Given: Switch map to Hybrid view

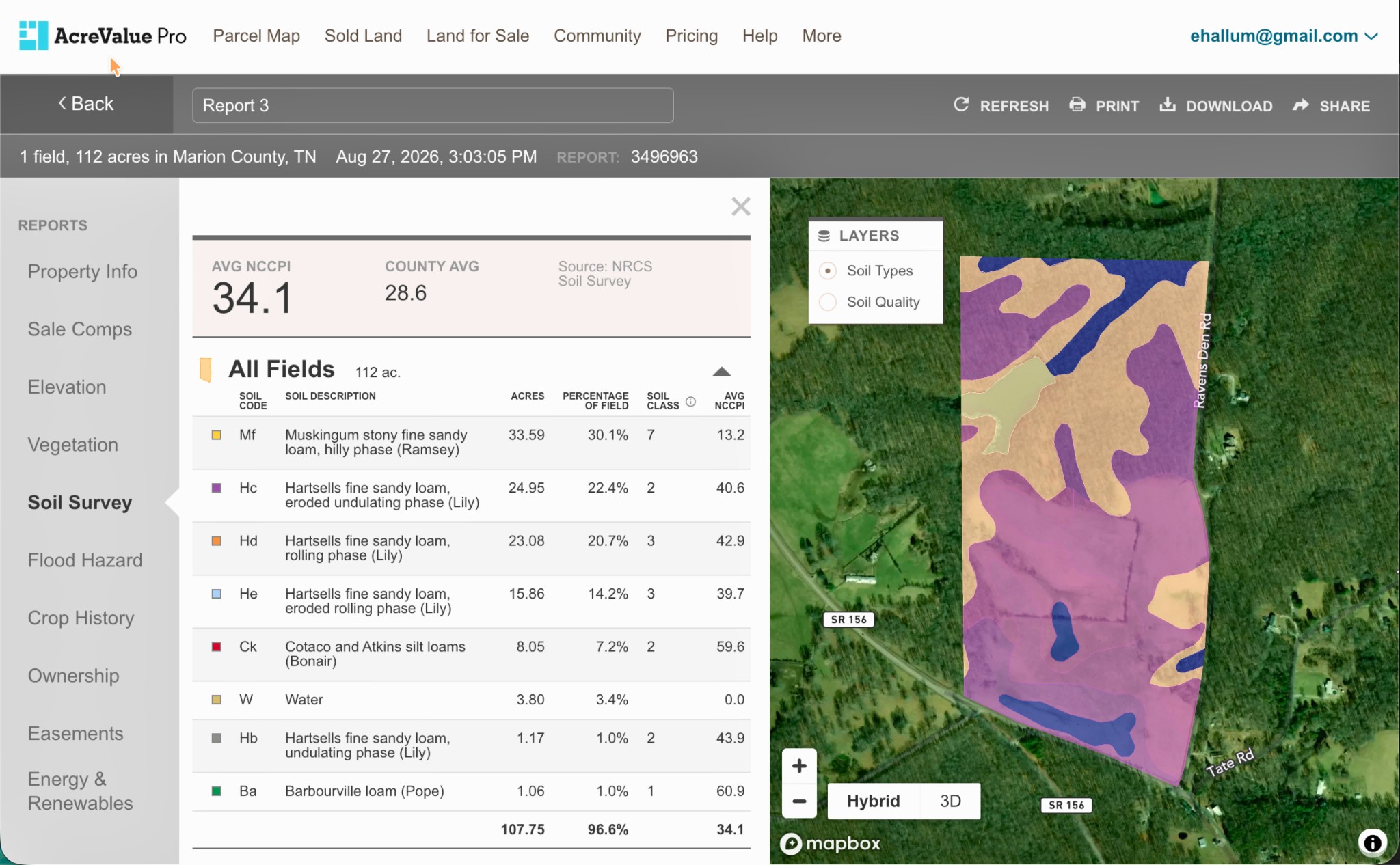Looking at the screenshot, I should 873,801.
